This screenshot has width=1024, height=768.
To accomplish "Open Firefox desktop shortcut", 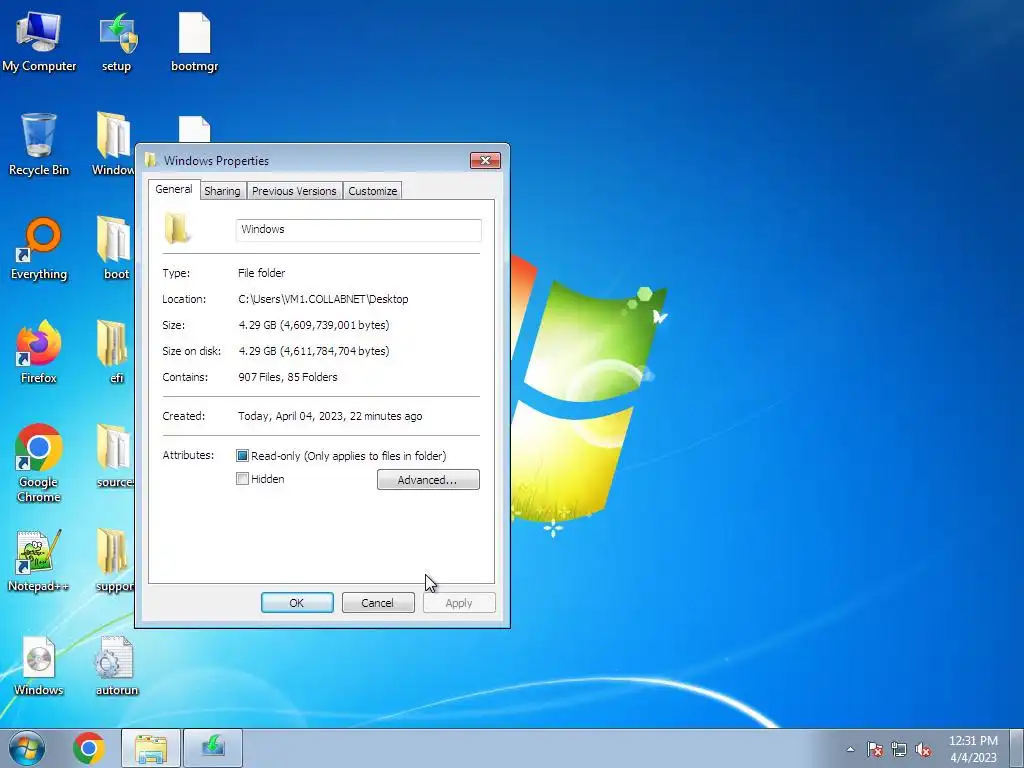I will 39,353.
